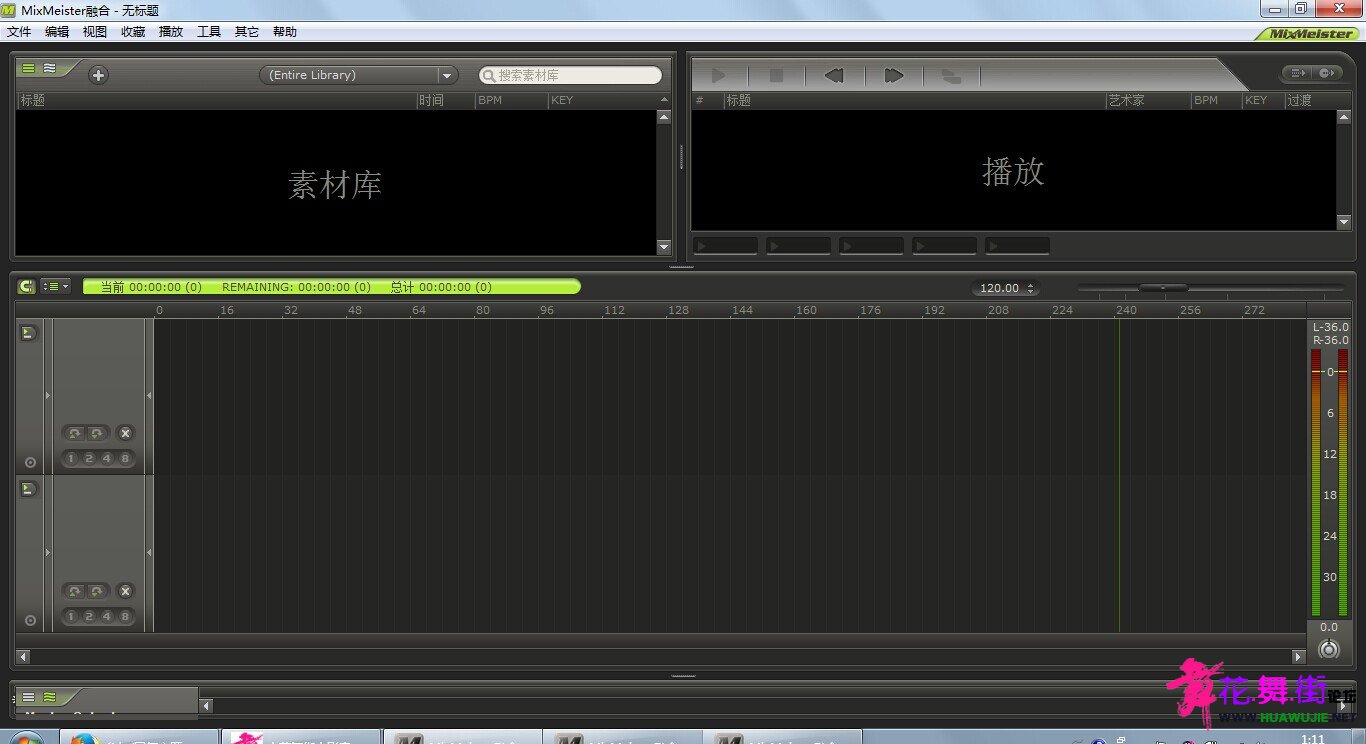Viewport: 1366px width, 744px height.
Task: Click the master volume knob
Action: tap(1328, 648)
